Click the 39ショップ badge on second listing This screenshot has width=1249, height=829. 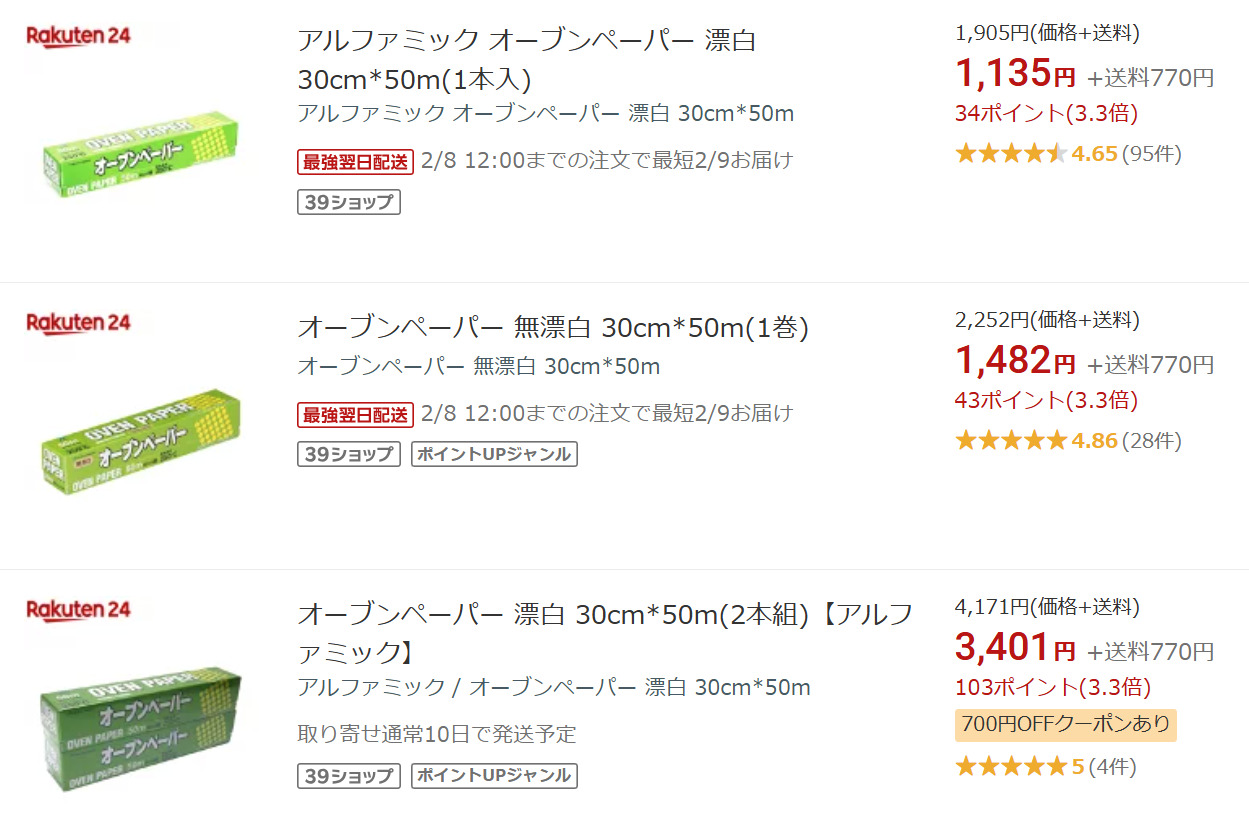tap(349, 454)
